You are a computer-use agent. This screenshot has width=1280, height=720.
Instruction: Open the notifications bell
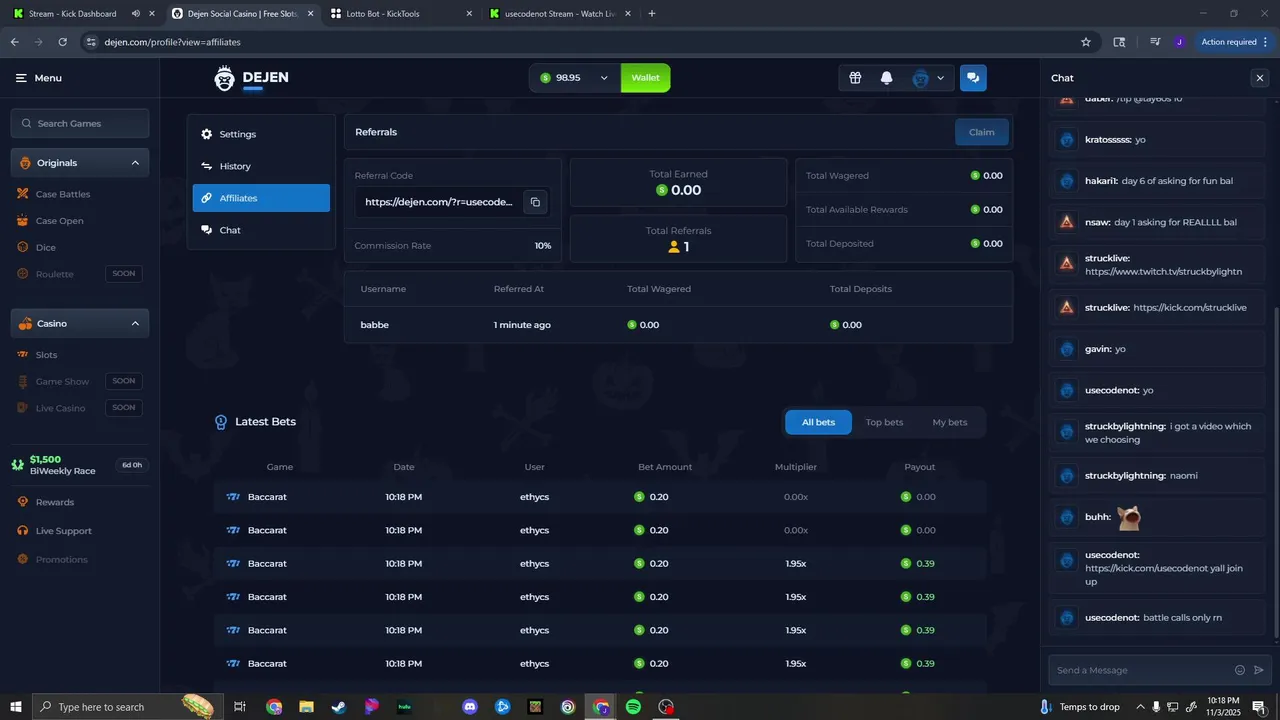(886, 78)
